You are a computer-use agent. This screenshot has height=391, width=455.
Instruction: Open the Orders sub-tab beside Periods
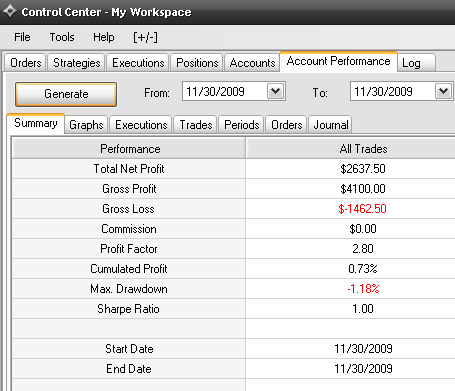click(286, 125)
